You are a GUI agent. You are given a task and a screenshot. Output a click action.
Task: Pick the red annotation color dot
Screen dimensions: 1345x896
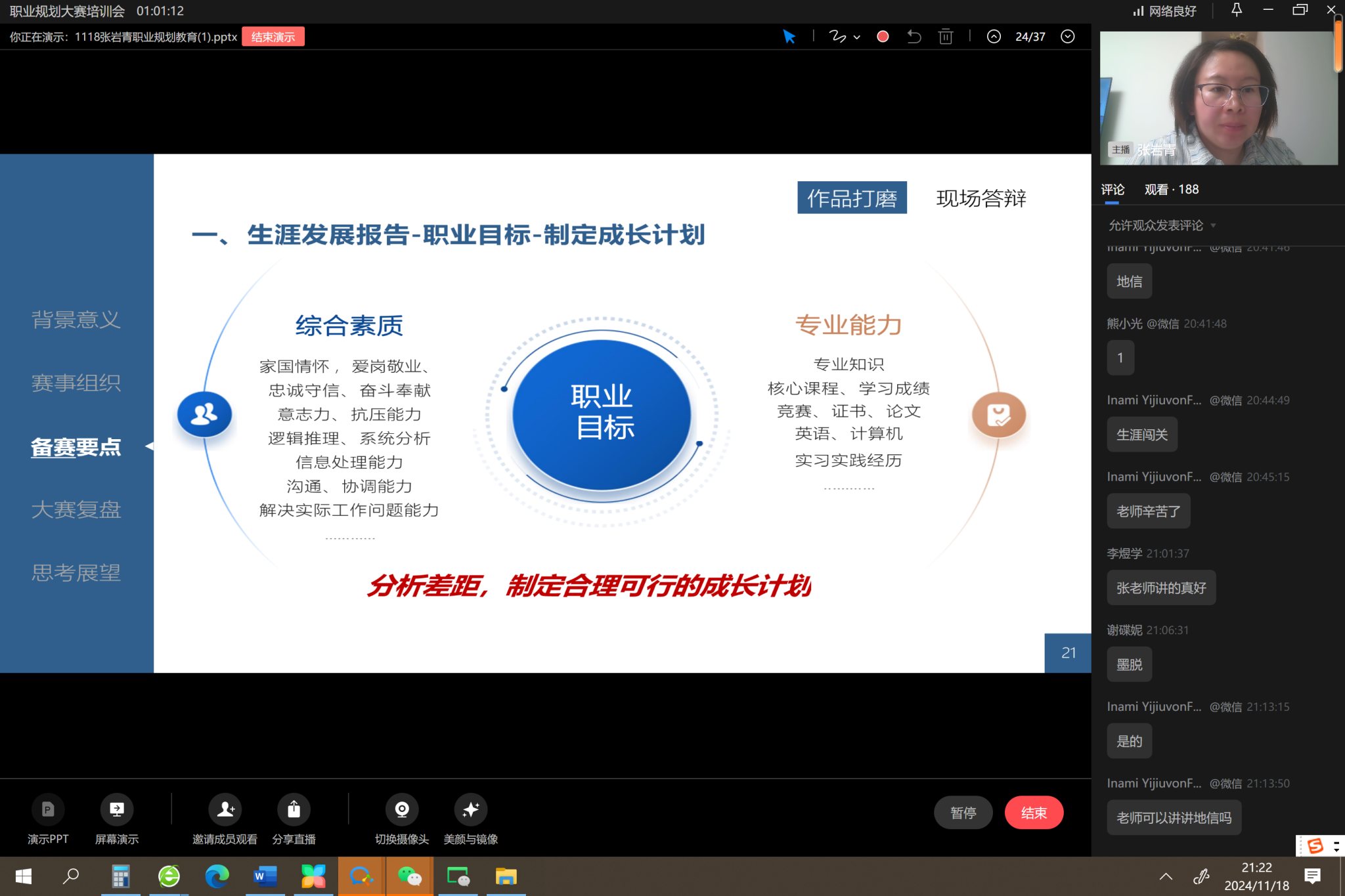[883, 37]
